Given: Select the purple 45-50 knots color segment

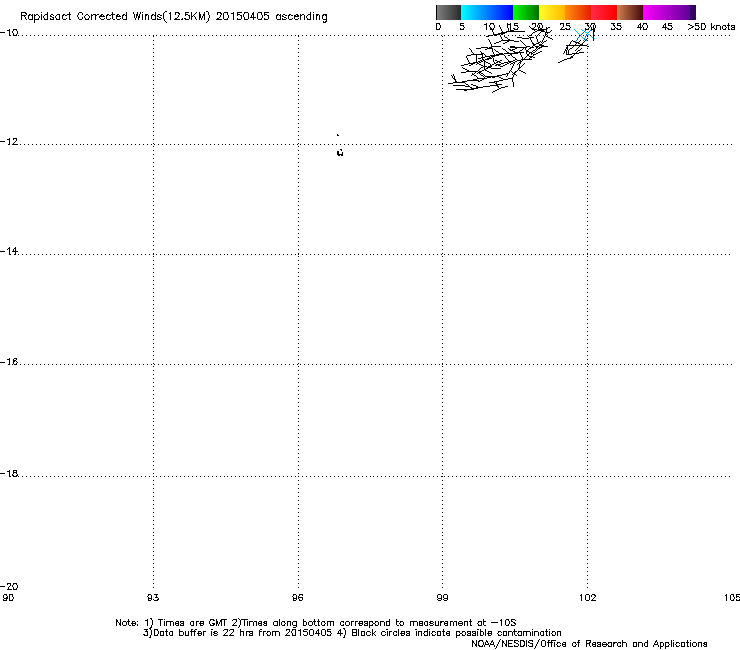Looking at the screenshot, I should (x=682, y=12).
